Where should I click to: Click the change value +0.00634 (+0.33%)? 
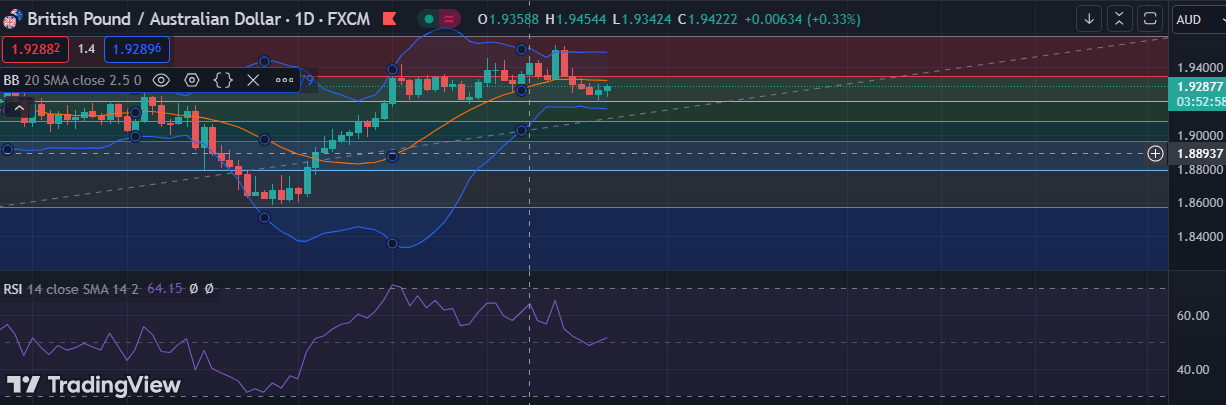803,19
